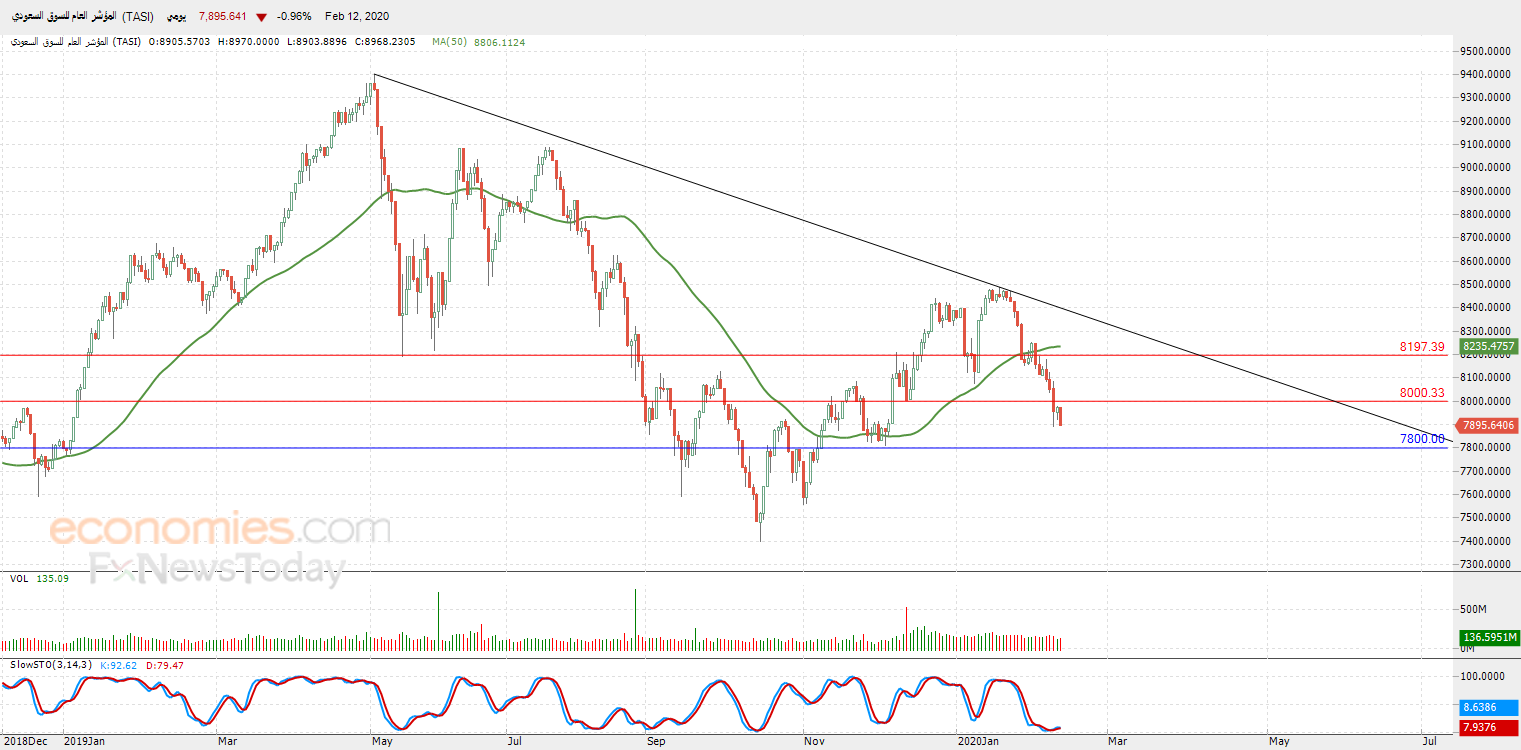
Task: Click the blue 8.6386 stochastic K tag
Action: 1488,706
